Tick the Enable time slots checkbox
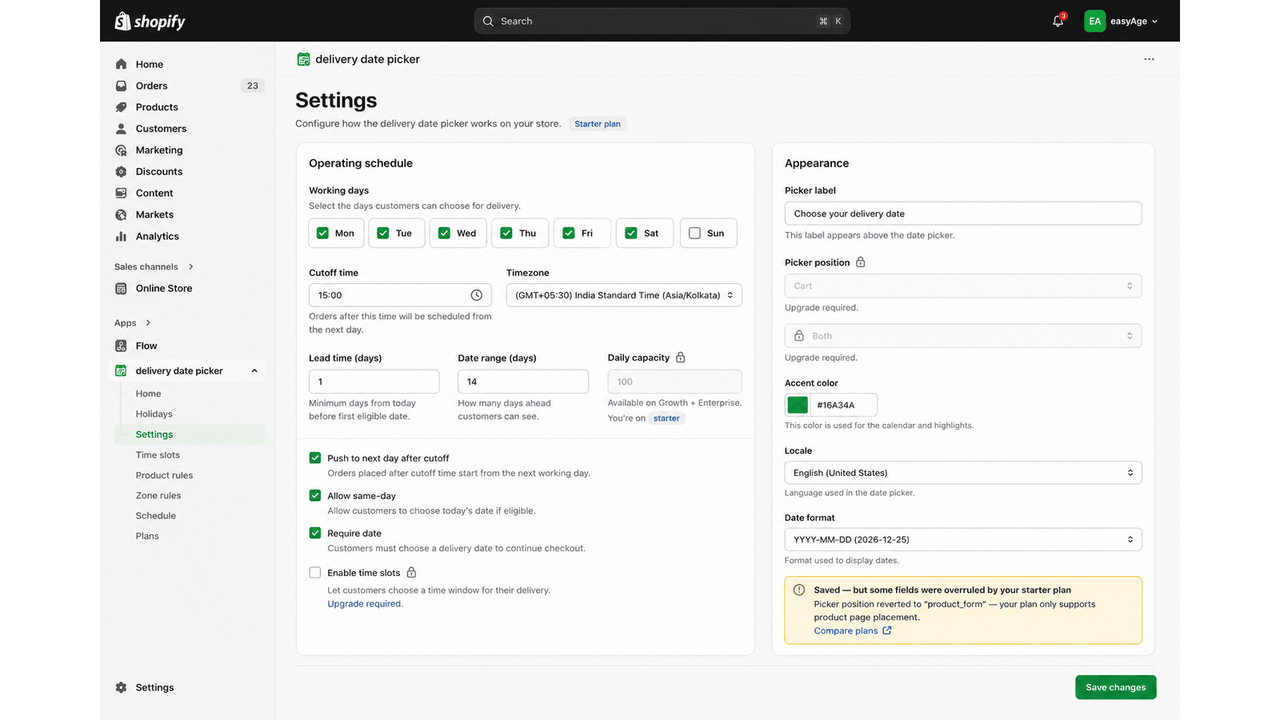The height and width of the screenshot is (720, 1280). [315, 573]
